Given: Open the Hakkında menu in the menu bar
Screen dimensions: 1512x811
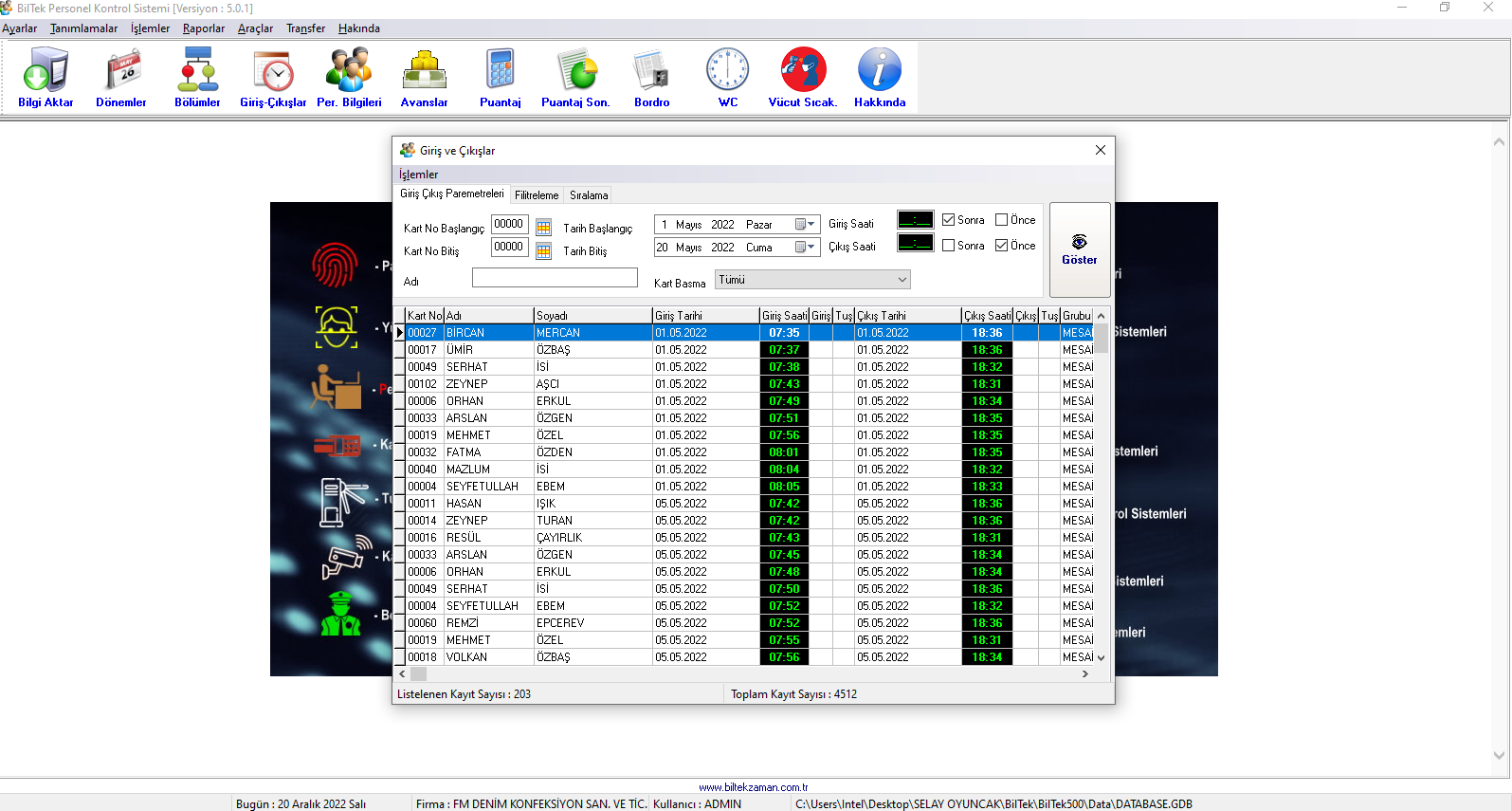Looking at the screenshot, I should [359, 28].
